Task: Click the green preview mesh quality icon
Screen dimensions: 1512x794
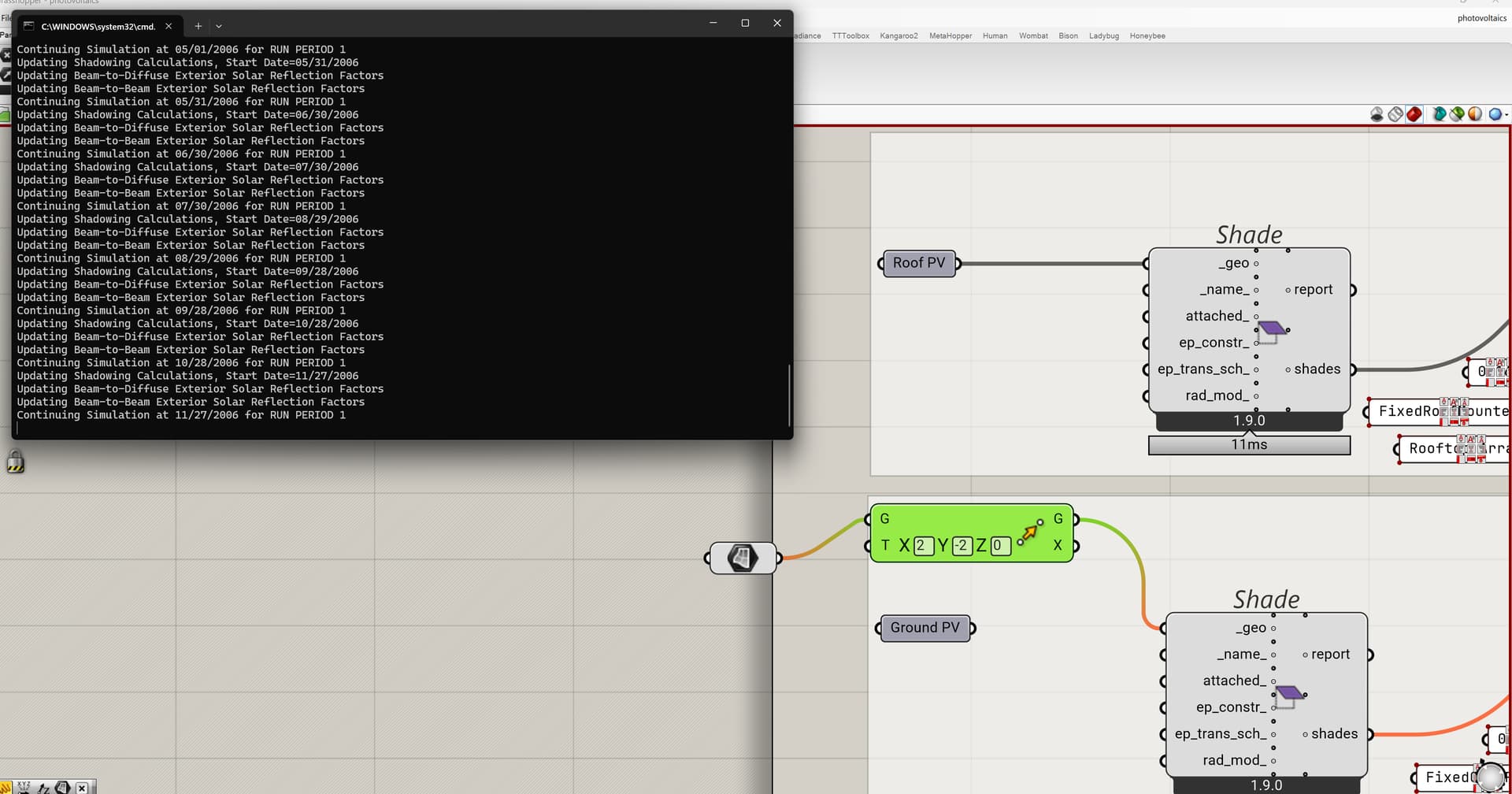Action: [1457, 114]
